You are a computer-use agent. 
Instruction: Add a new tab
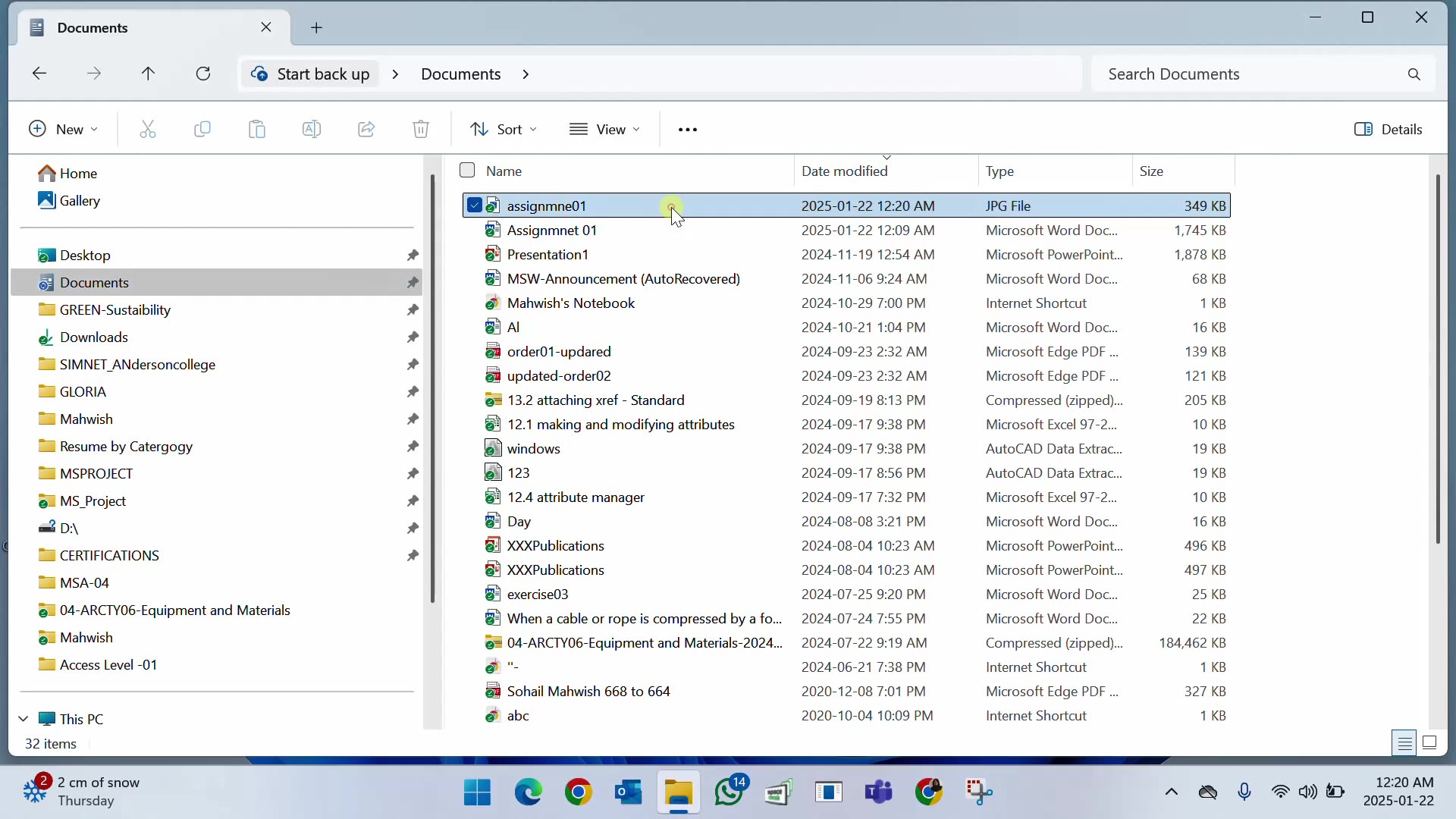tap(317, 28)
